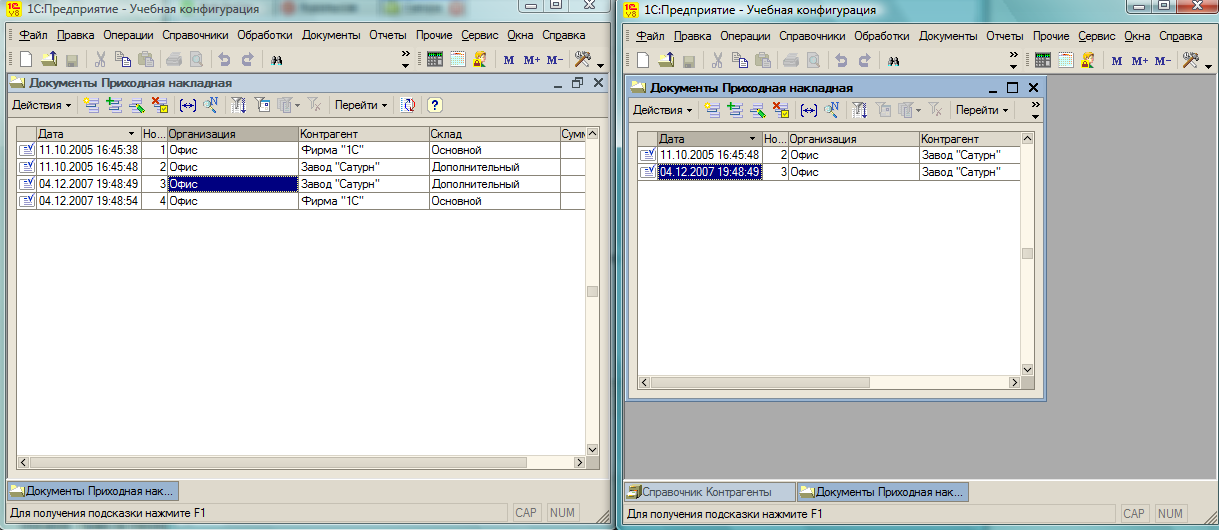
Task: Click the M+ memory button in the right window
Action: click(x=1140, y=60)
